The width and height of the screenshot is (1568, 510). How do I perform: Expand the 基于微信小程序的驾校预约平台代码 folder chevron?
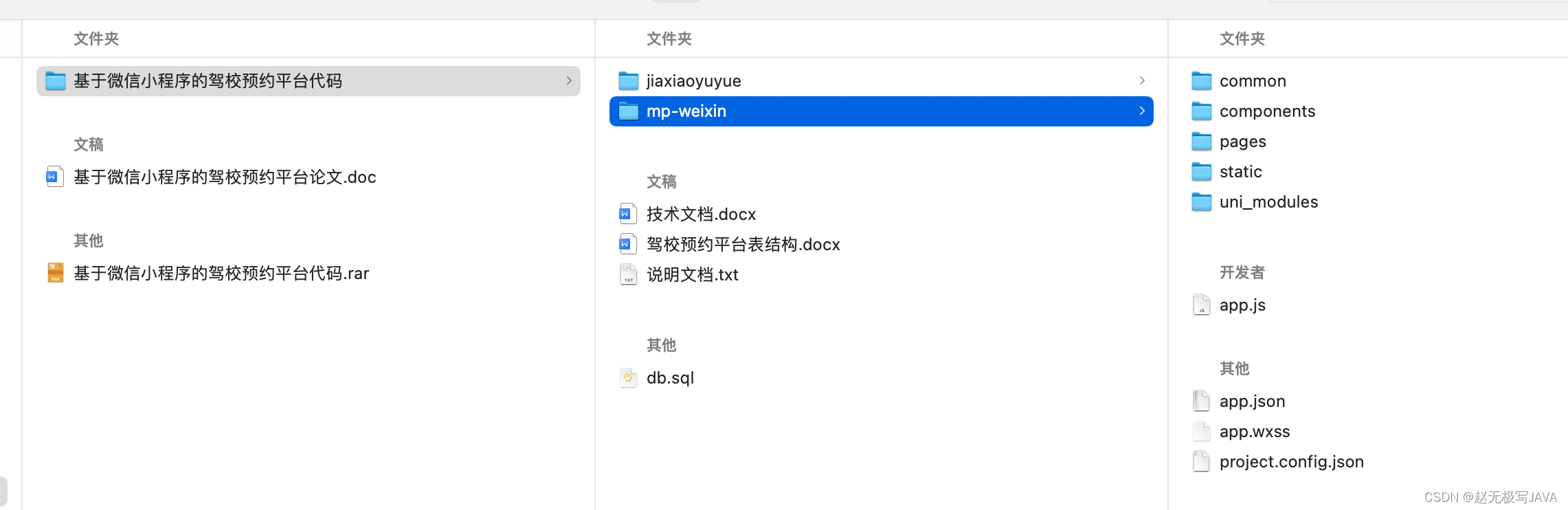click(x=569, y=80)
